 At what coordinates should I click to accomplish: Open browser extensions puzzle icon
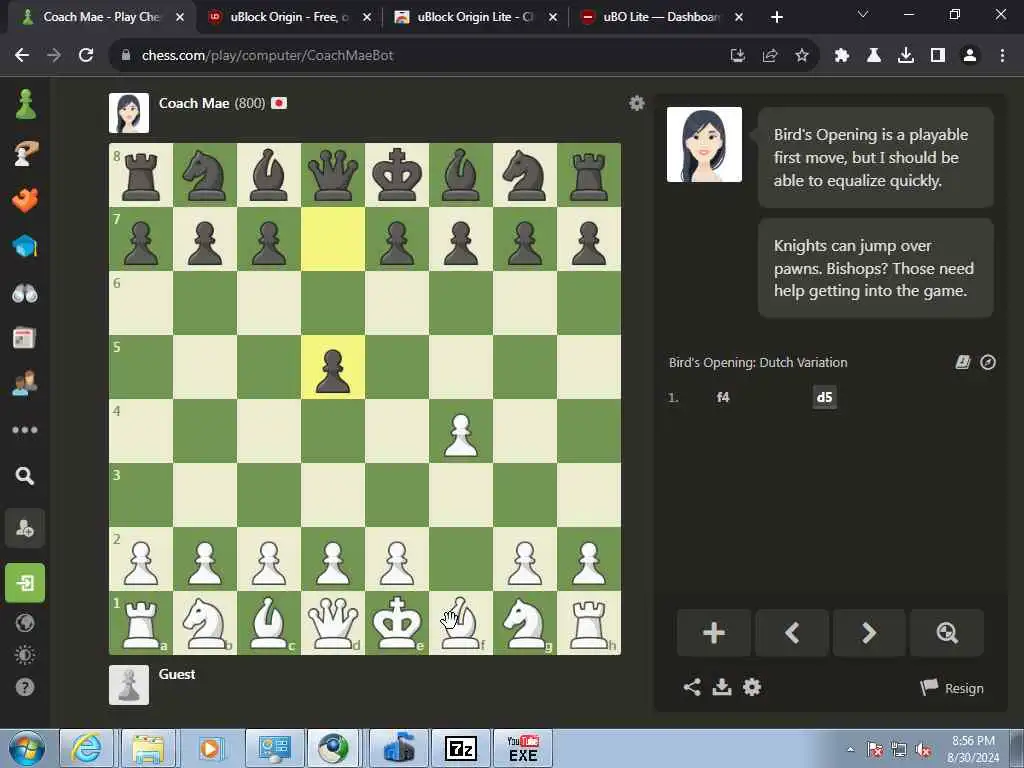pos(841,56)
